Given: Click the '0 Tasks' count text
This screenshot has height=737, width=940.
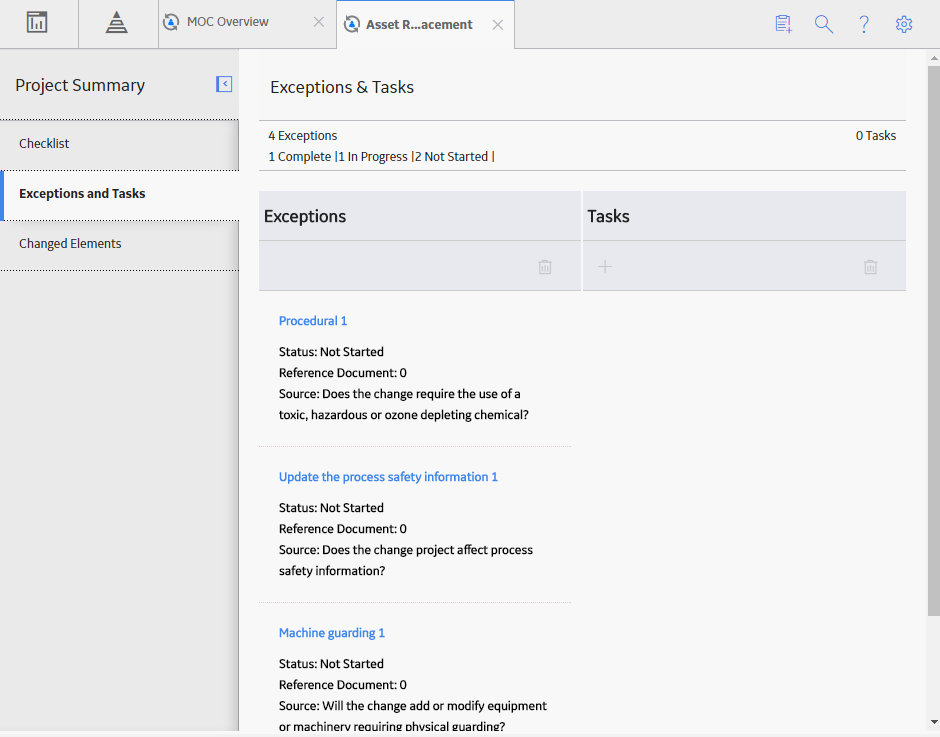Looking at the screenshot, I should click(x=875, y=136).
